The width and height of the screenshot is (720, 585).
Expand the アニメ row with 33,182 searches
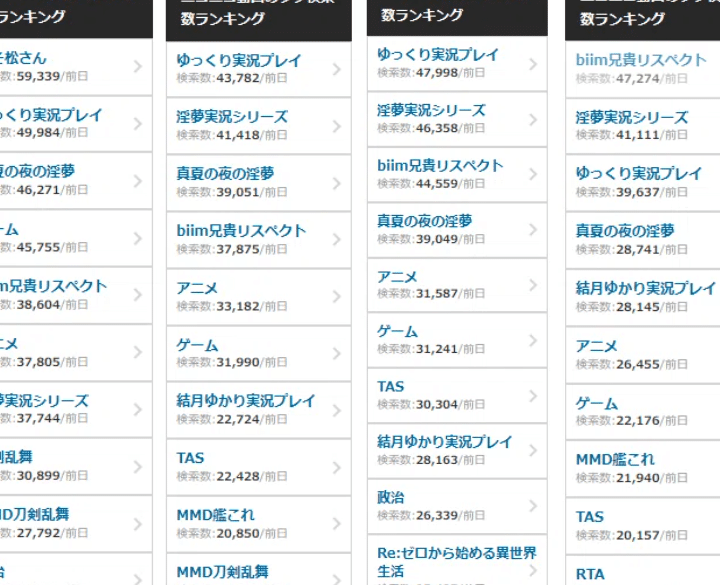click(x=336, y=297)
